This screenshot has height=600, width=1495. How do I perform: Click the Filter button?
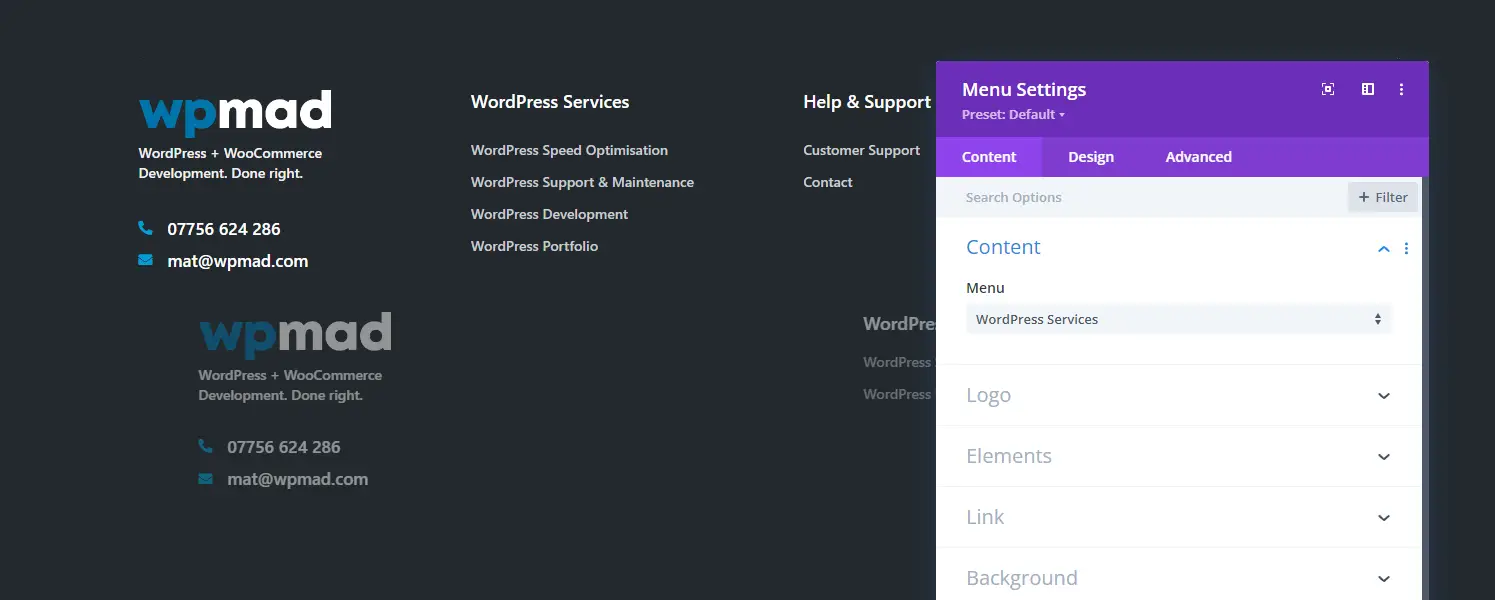click(x=1382, y=197)
